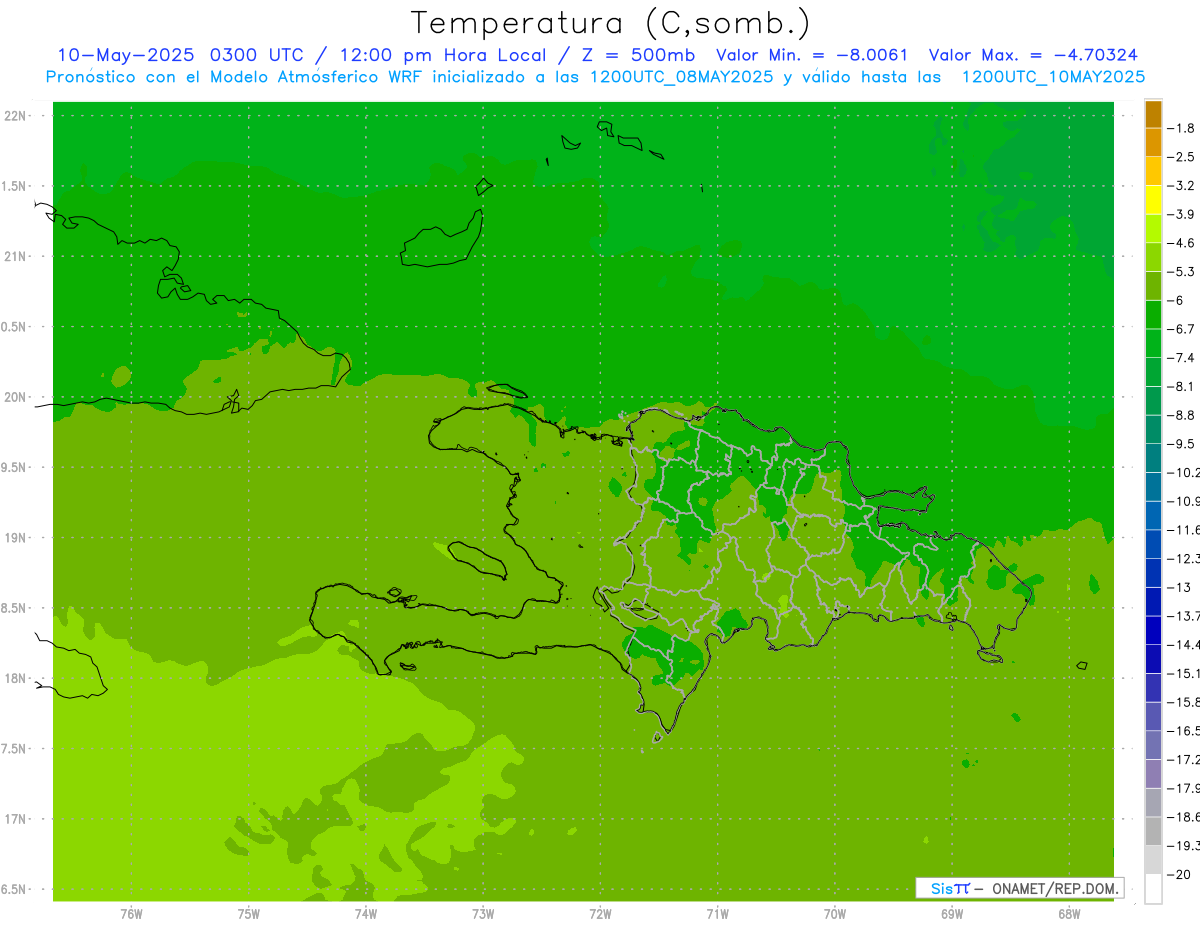This screenshot has width=1200, height=927.
Task: Click the 70W longitude label
Action: (x=835, y=914)
